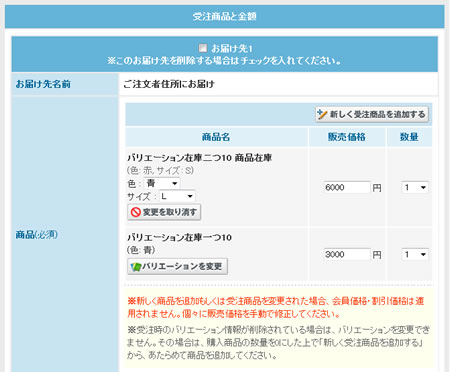Click the お届け先名前 label
The image size is (450, 372).
click(43, 84)
